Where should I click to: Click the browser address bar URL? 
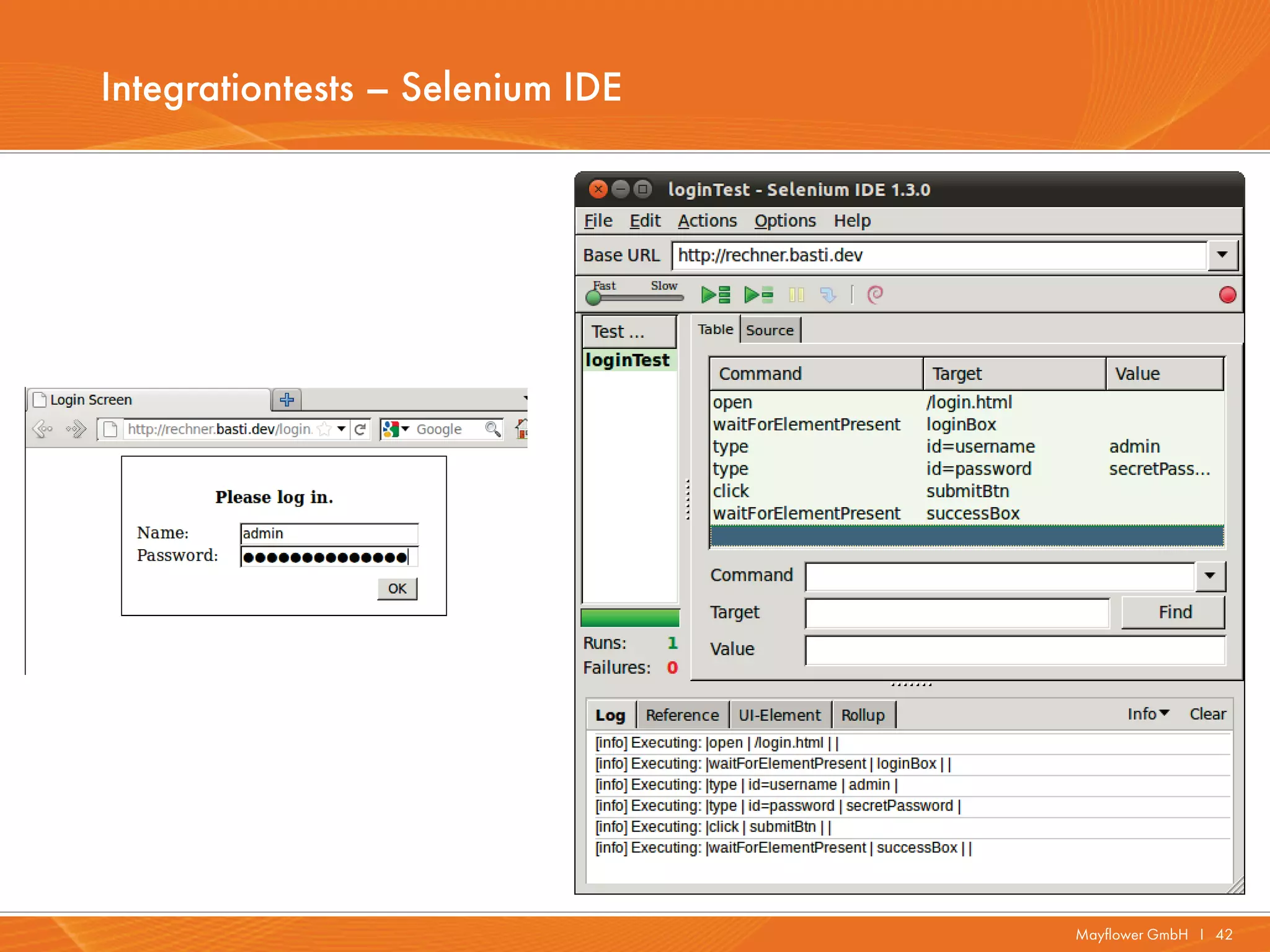[220, 429]
